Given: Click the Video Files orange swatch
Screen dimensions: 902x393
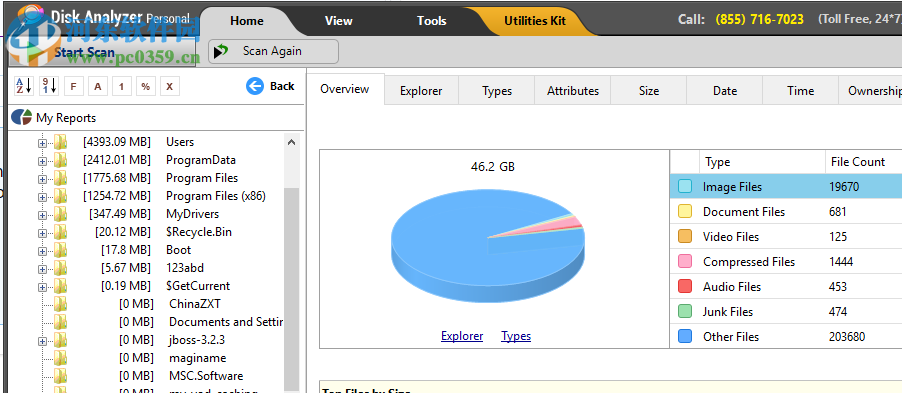Looking at the screenshot, I should pos(685,236).
